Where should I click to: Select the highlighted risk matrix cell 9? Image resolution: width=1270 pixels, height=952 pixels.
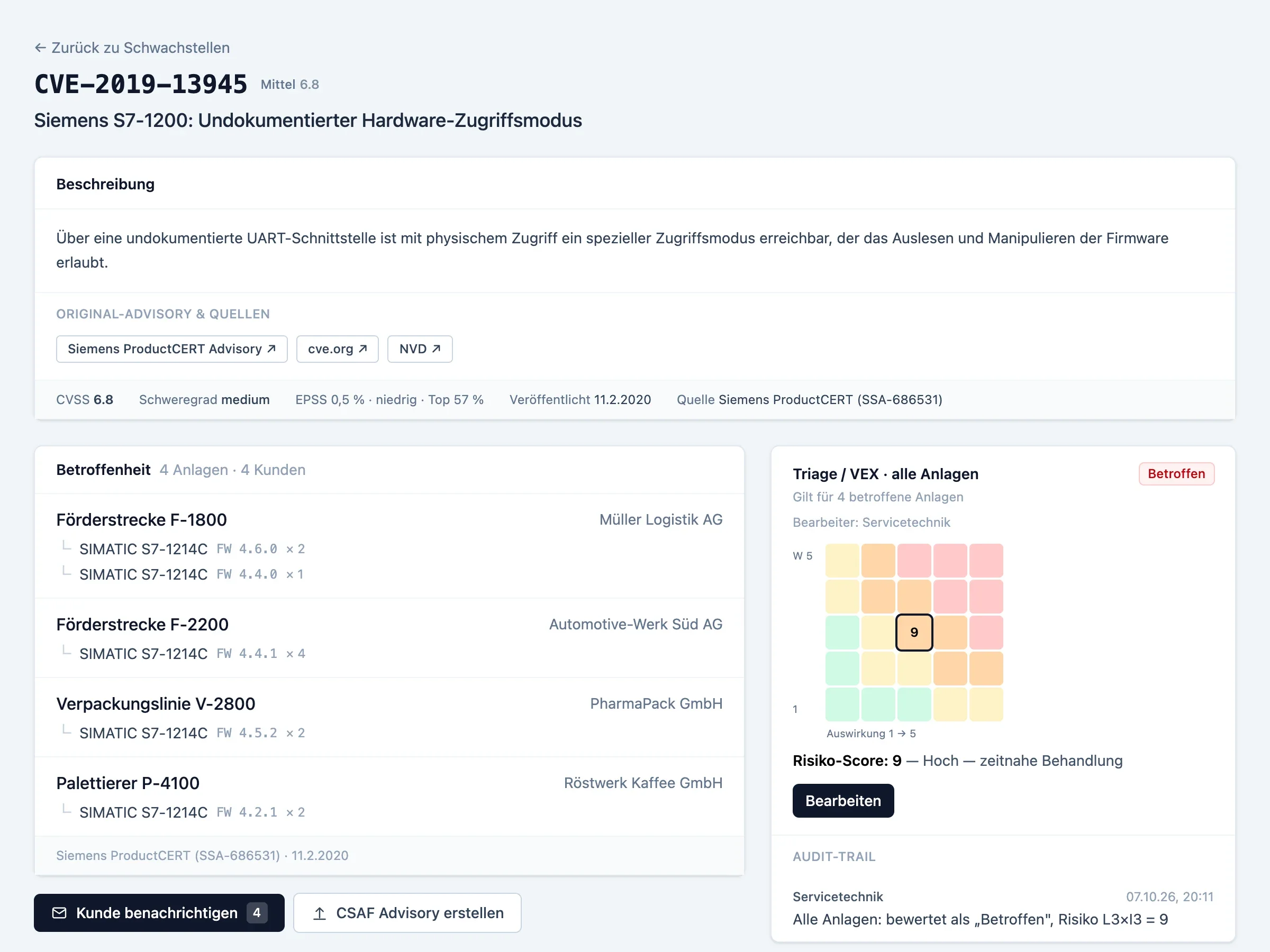(x=914, y=632)
